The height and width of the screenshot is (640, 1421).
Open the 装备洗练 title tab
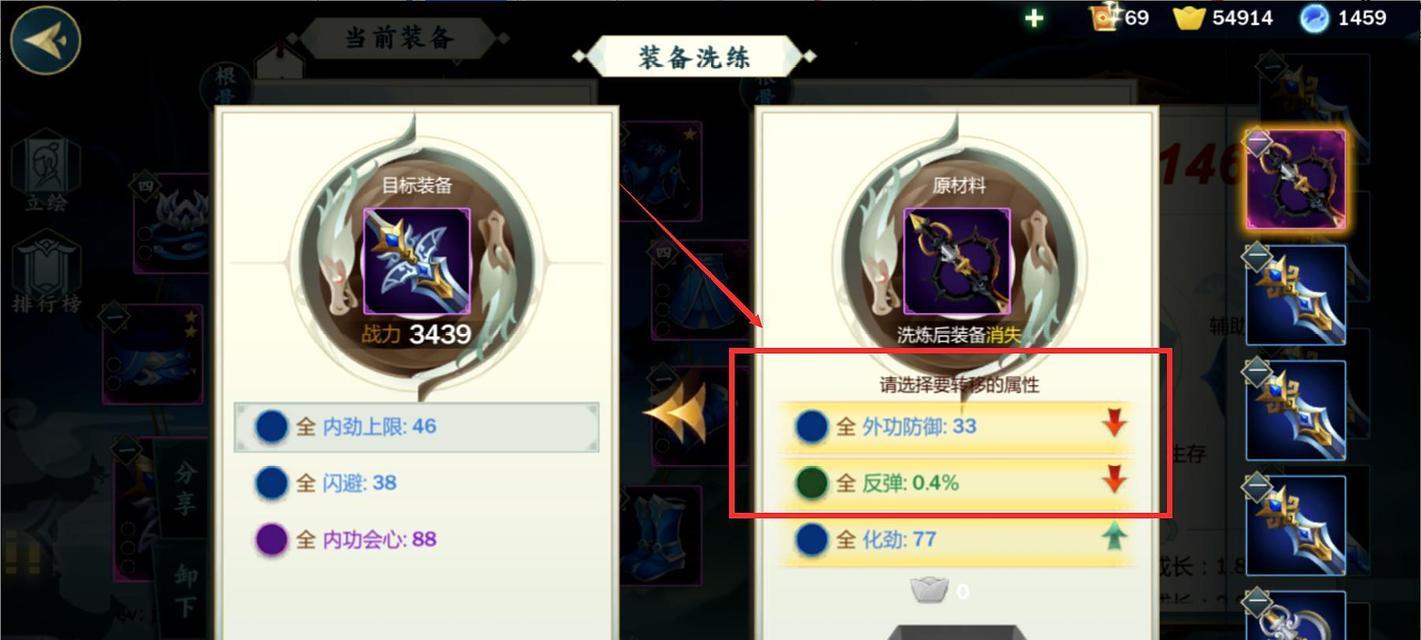(694, 57)
